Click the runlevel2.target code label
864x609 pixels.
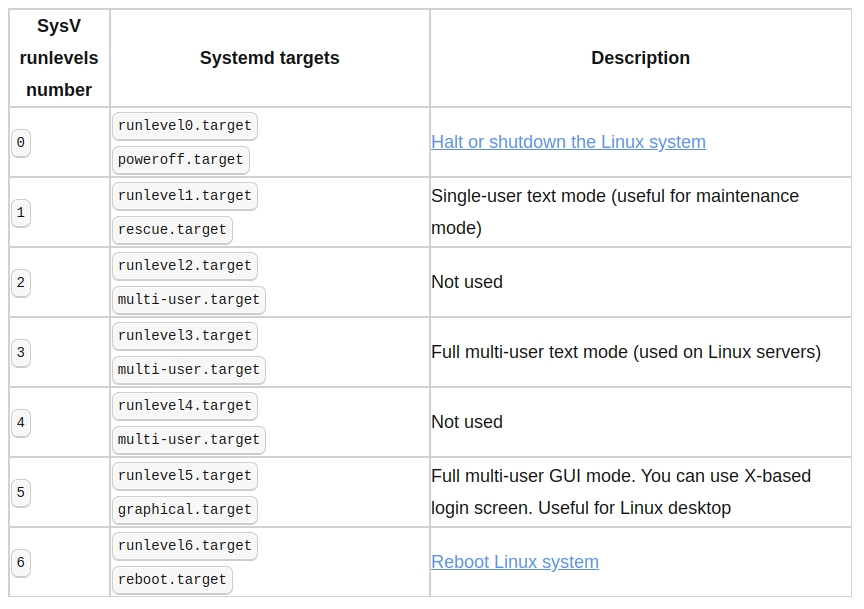[185, 266]
